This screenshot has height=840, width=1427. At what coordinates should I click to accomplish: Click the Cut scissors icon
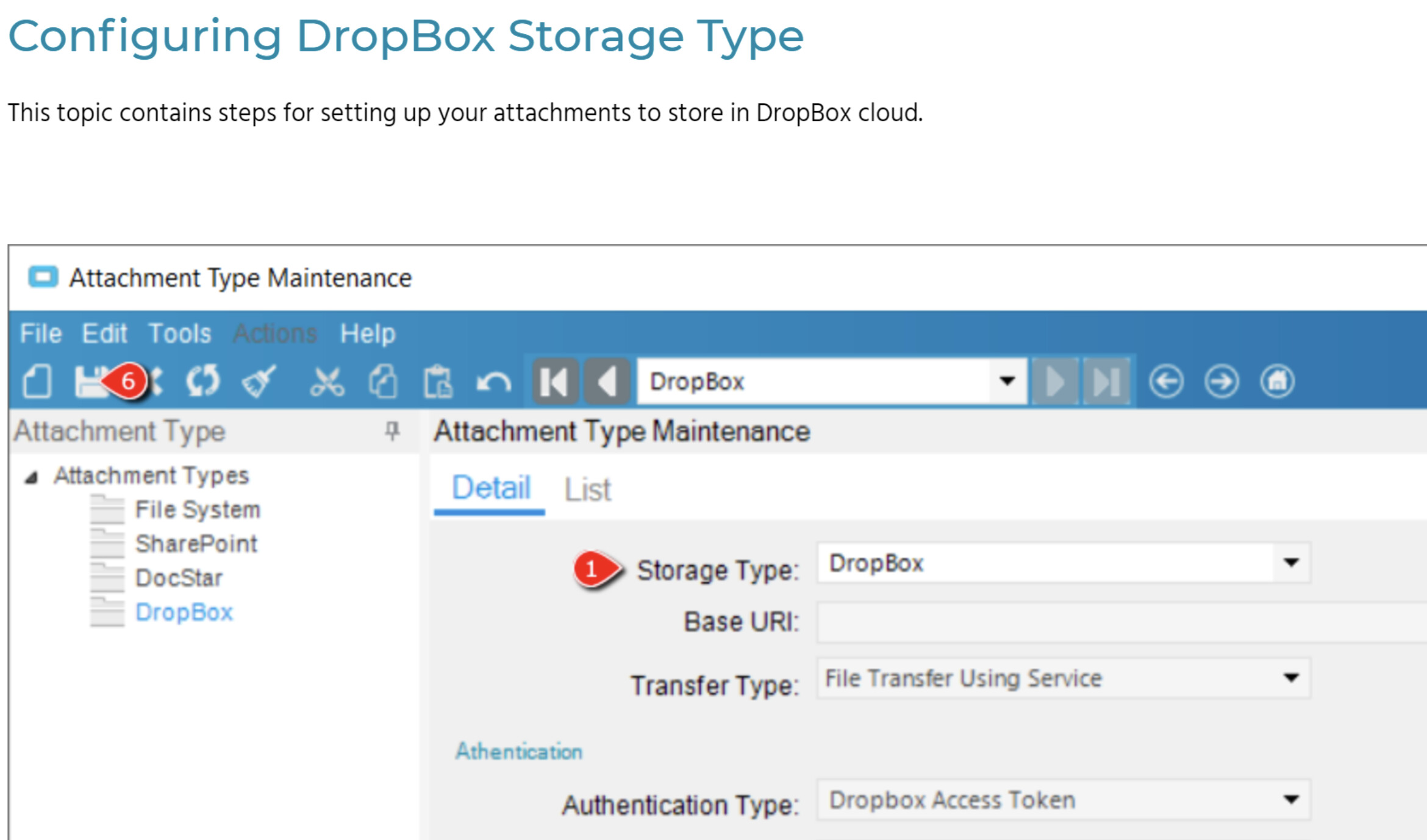(327, 382)
